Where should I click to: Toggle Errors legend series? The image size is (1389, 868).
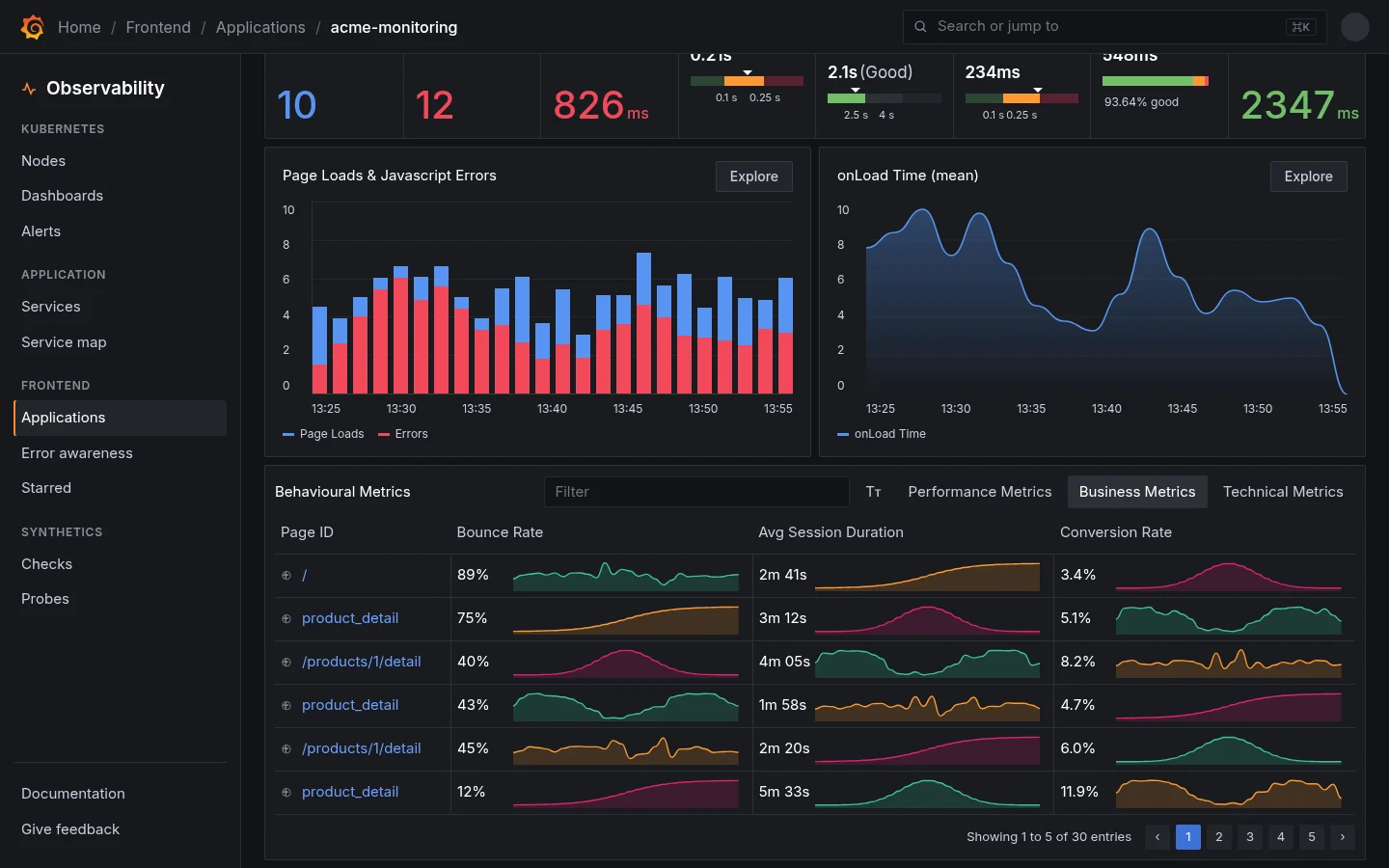click(403, 434)
